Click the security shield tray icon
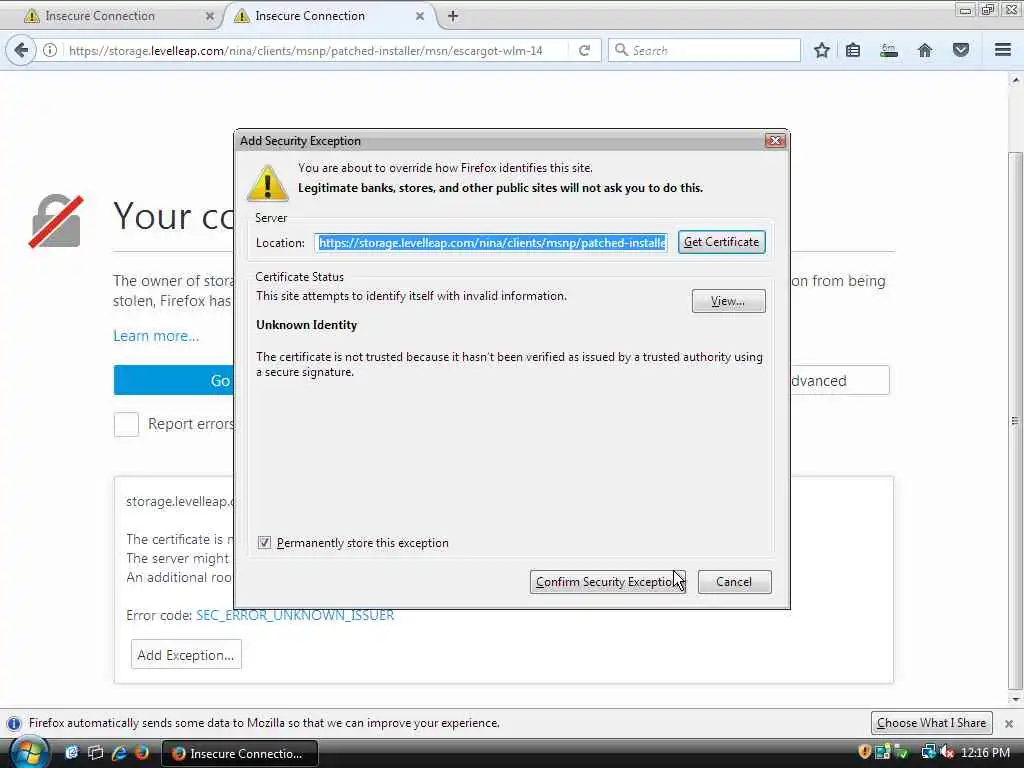 coord(865,752)
